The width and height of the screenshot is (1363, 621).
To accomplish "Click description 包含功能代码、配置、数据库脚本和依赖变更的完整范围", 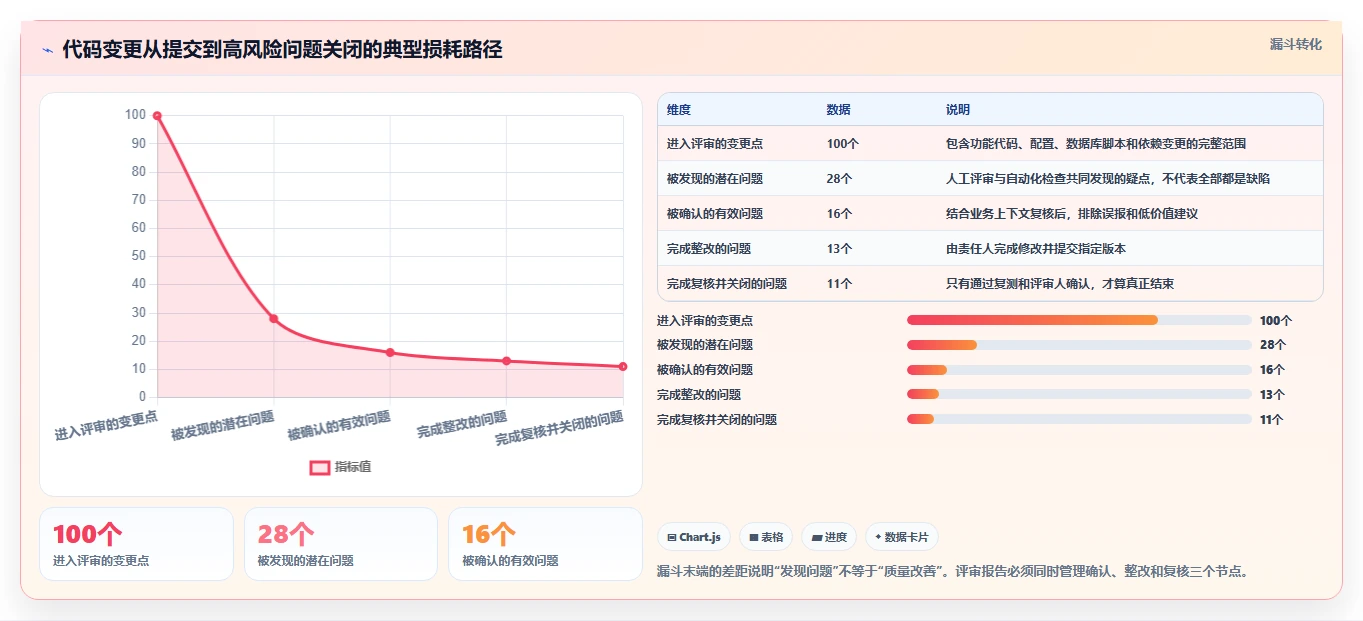I will 1096,144.
